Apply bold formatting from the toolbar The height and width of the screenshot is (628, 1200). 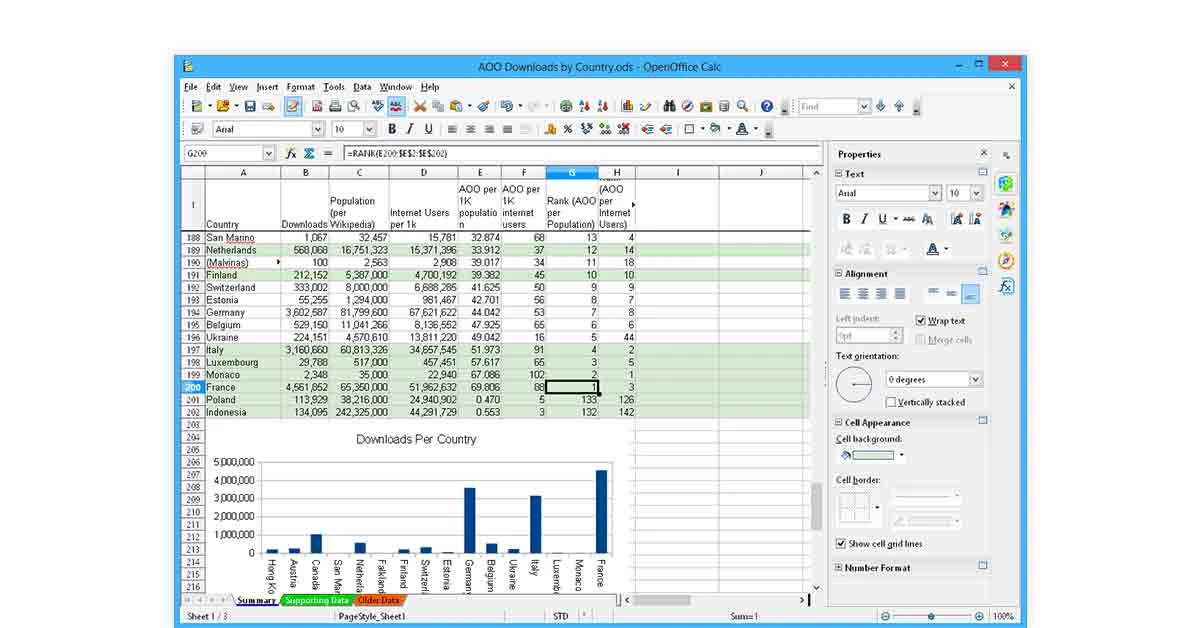pyautogui.click(x=391, y=128)
